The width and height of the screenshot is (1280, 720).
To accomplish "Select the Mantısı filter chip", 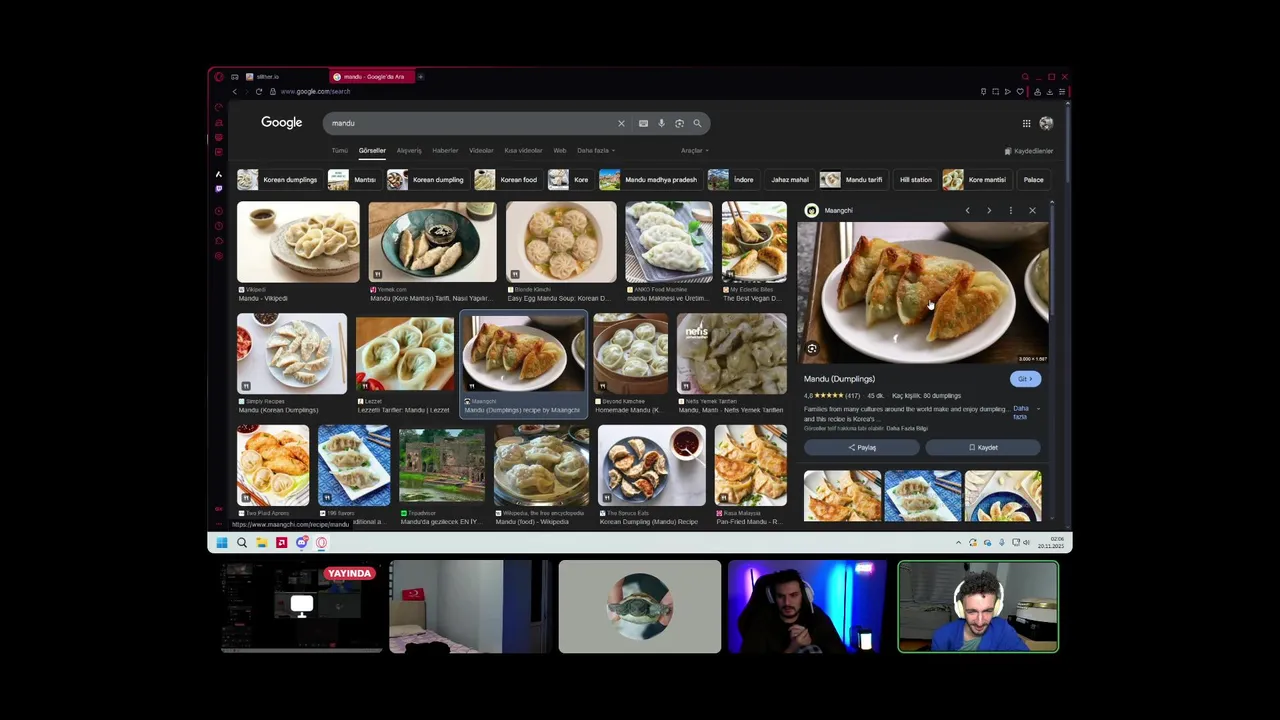I will pos(353,180).
